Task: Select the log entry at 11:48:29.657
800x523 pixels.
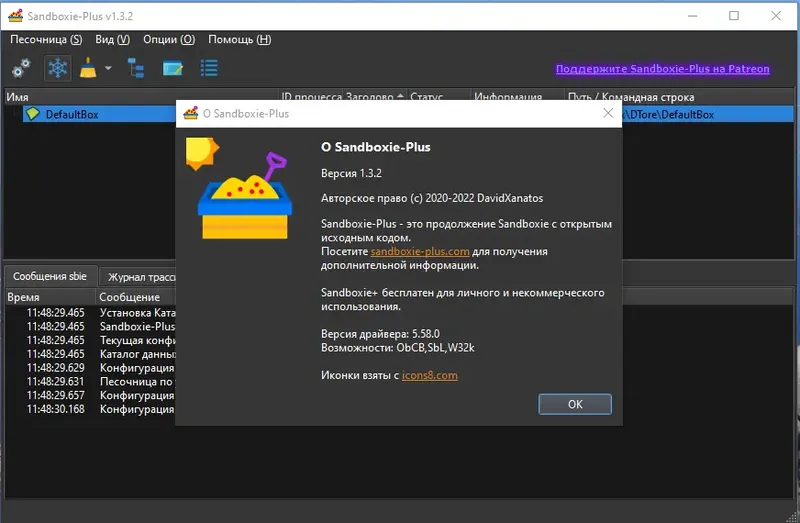Action: coord(91,395)
